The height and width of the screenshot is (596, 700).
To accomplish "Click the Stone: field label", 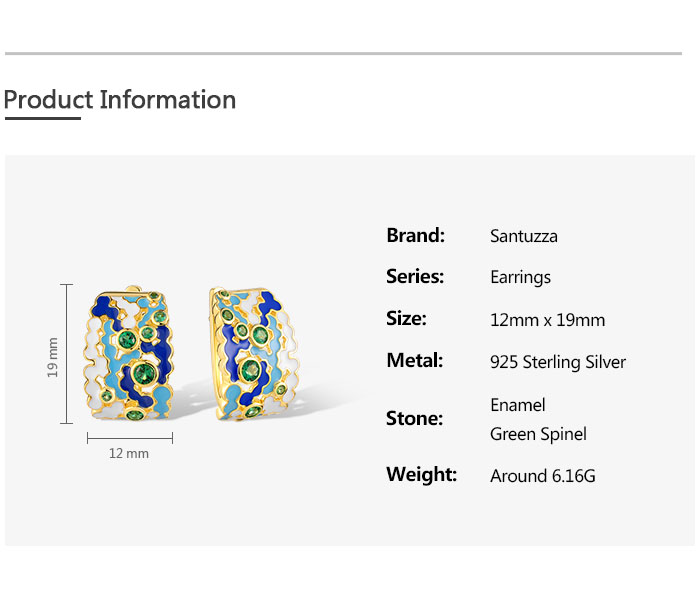I will [414, 419].
